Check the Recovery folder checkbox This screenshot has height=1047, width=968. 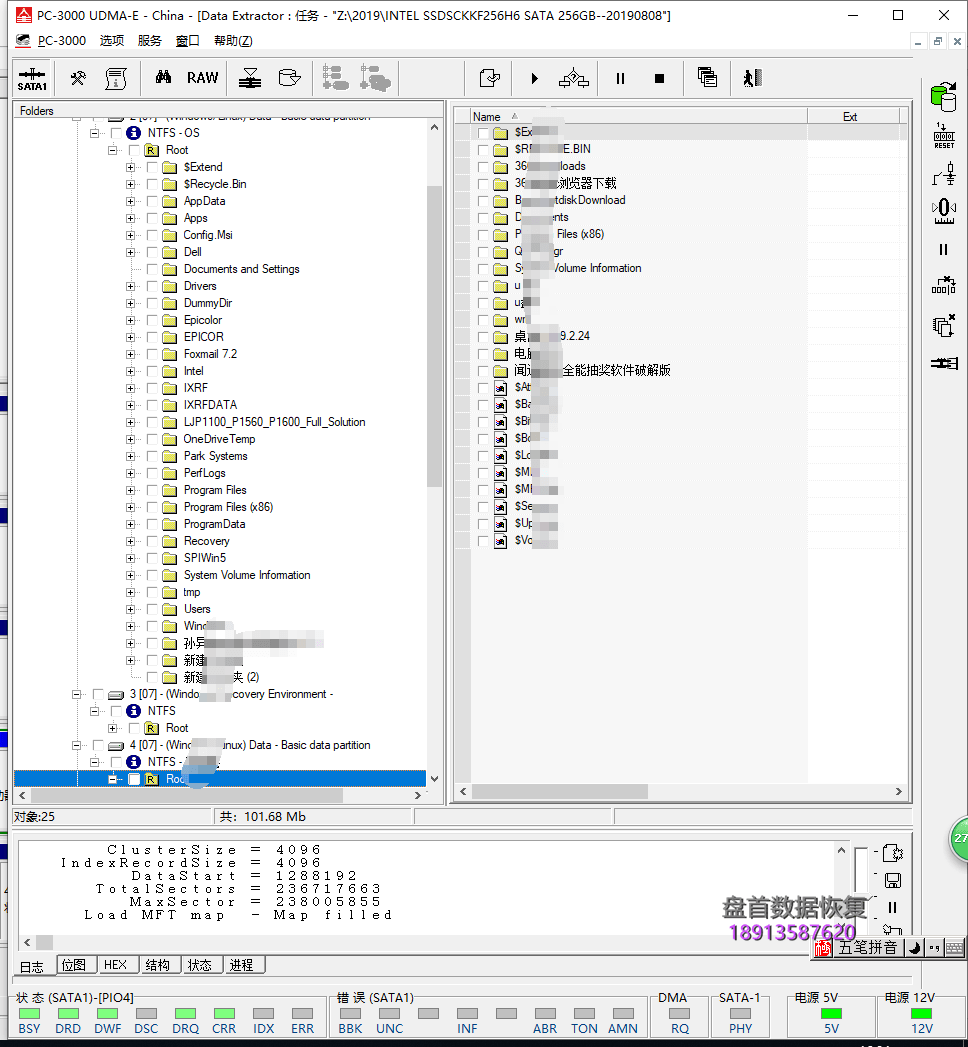[x=152, y=542]
